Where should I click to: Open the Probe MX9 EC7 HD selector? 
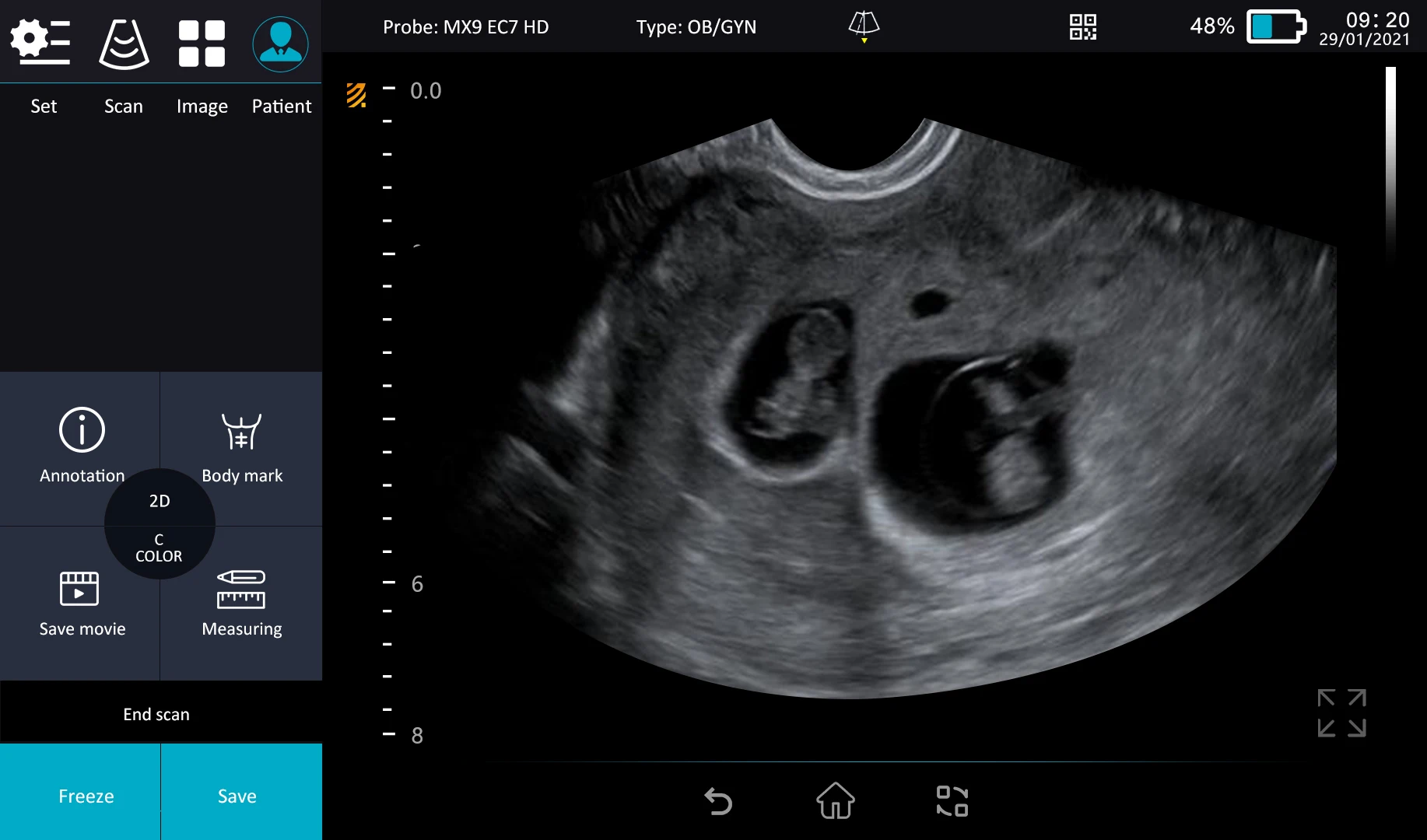[x=465, y=26]
